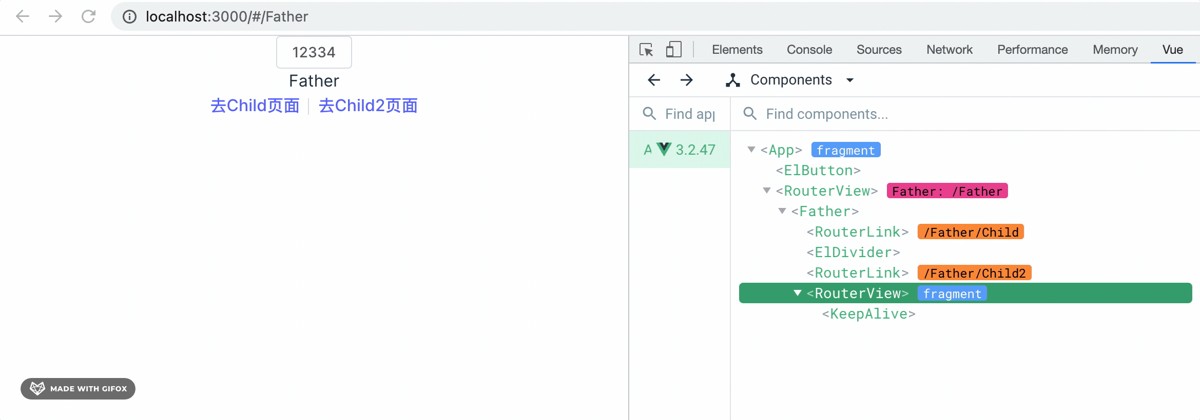This screenshot has height=420, width=1200.
Task: Follow the 去Child2页面 link
Action: (368, 106)
